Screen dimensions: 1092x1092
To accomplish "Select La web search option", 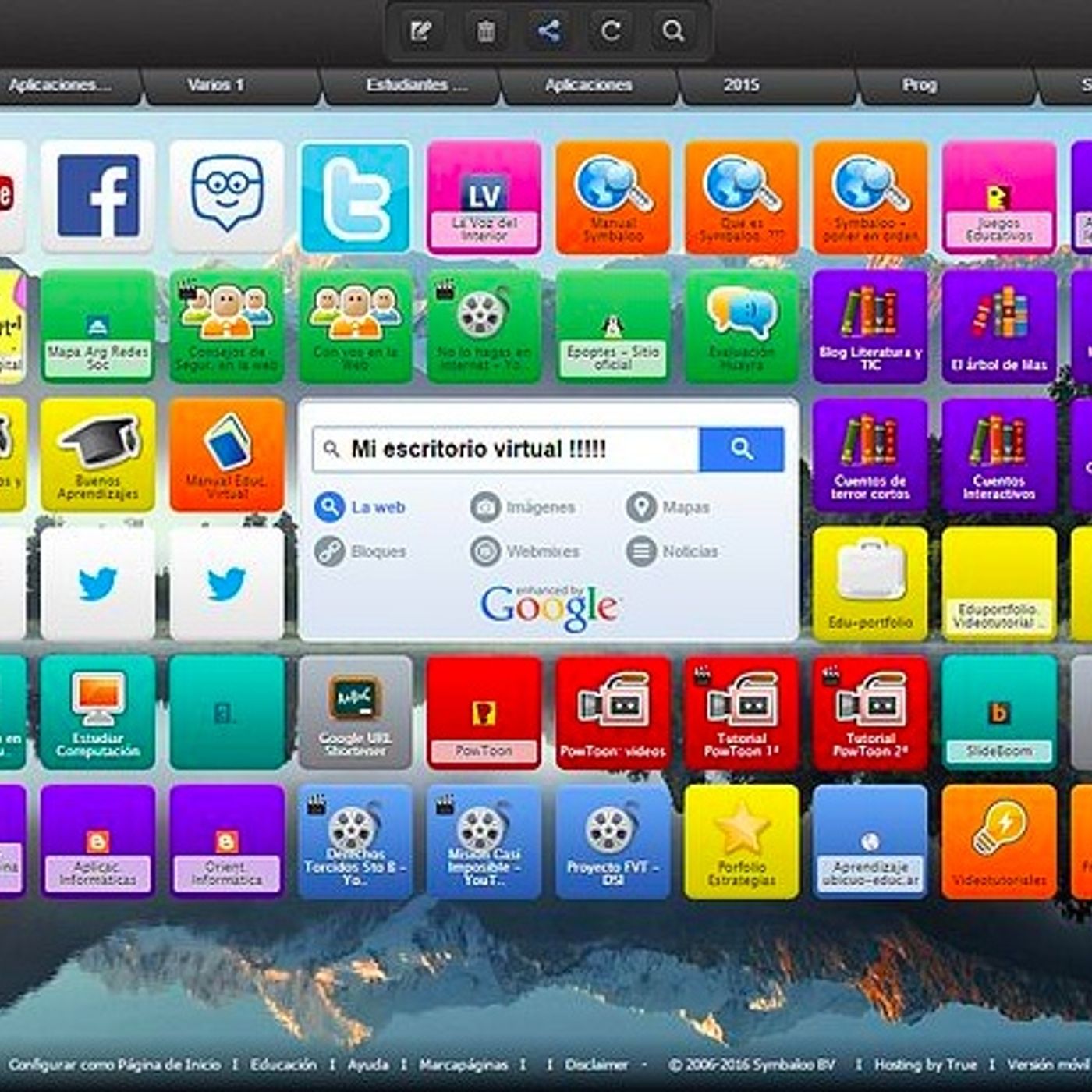I will pyautogui.click(x=360, y=507).
